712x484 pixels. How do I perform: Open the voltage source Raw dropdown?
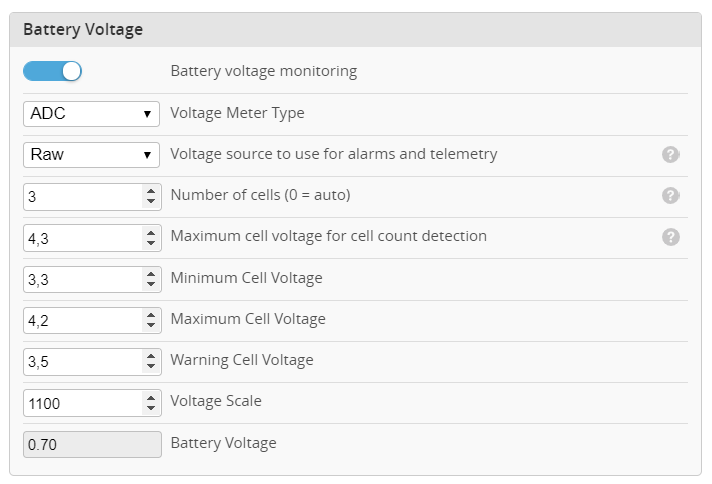91,155
